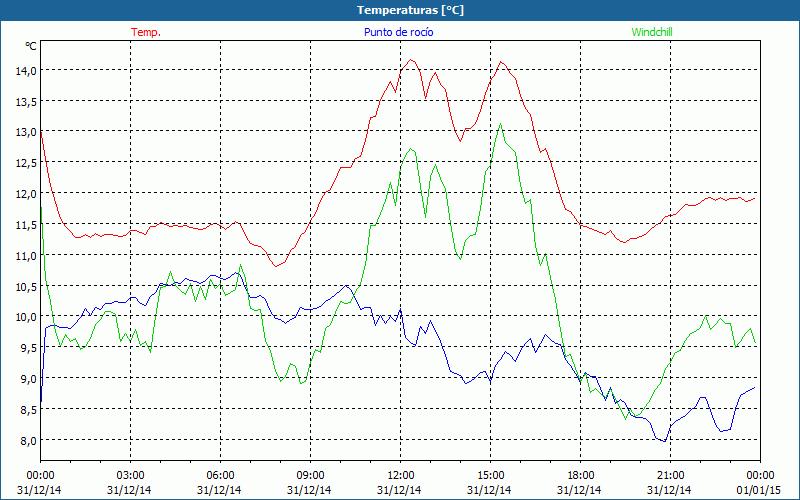Click the 06:00 time axis label
The image size is (800, 500).
coord(220,476)
